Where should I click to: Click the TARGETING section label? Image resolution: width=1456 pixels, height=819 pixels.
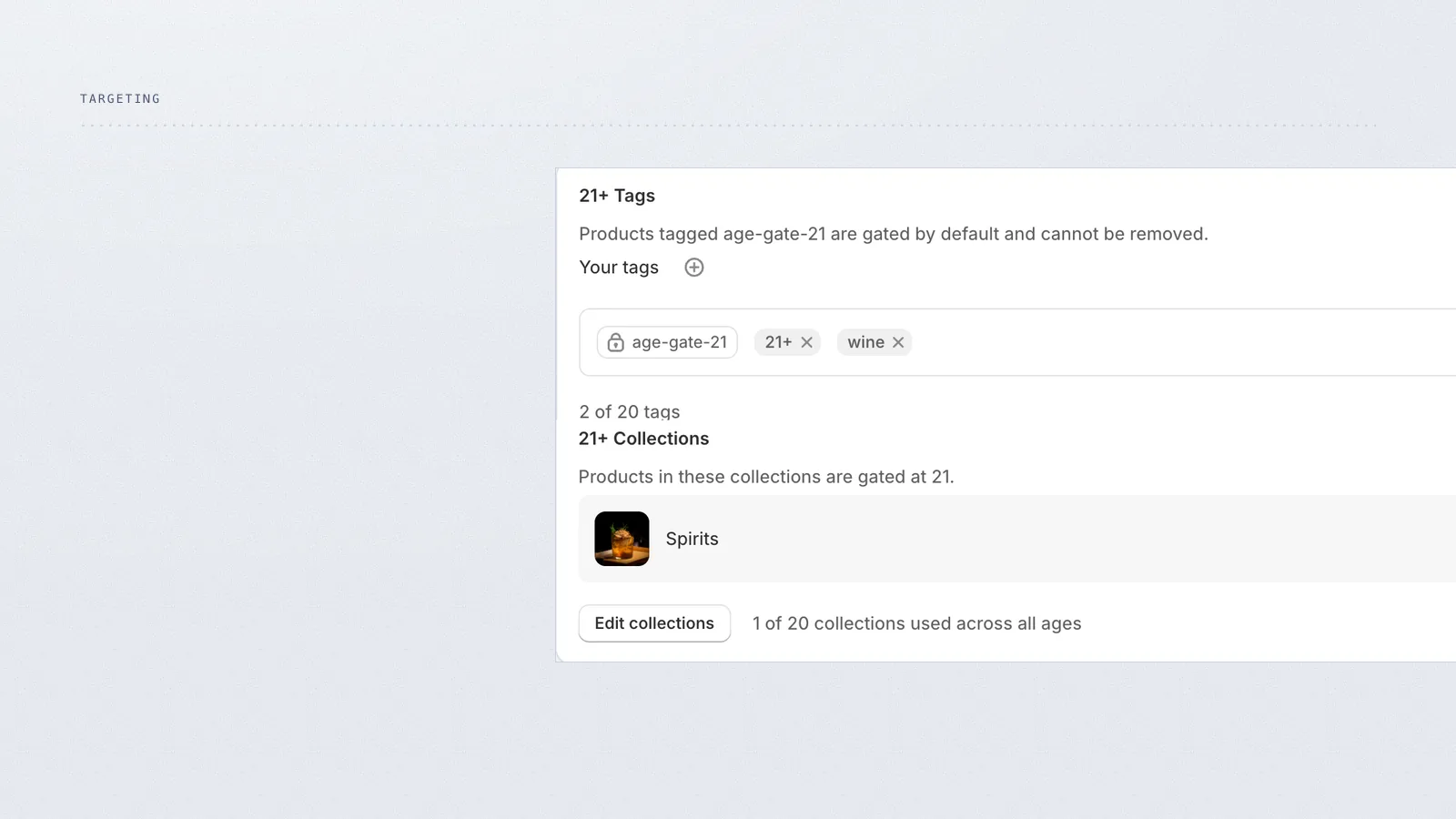(120, 98)
